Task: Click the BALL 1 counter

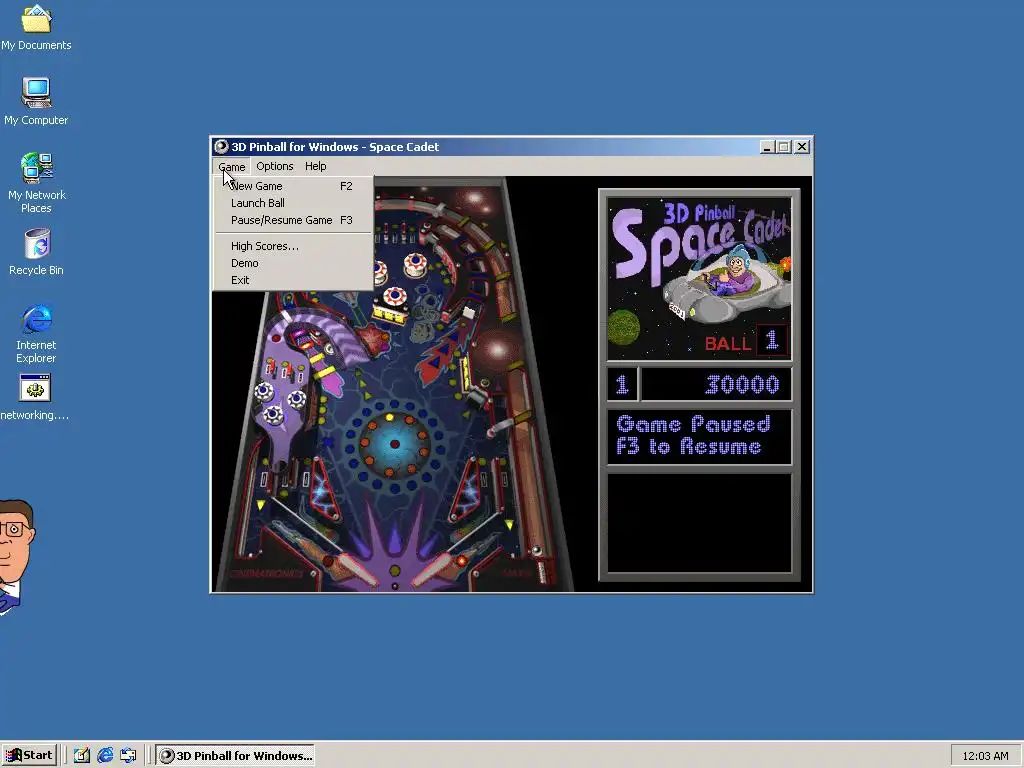Action: pyautogui.click(x=746, y=342)
